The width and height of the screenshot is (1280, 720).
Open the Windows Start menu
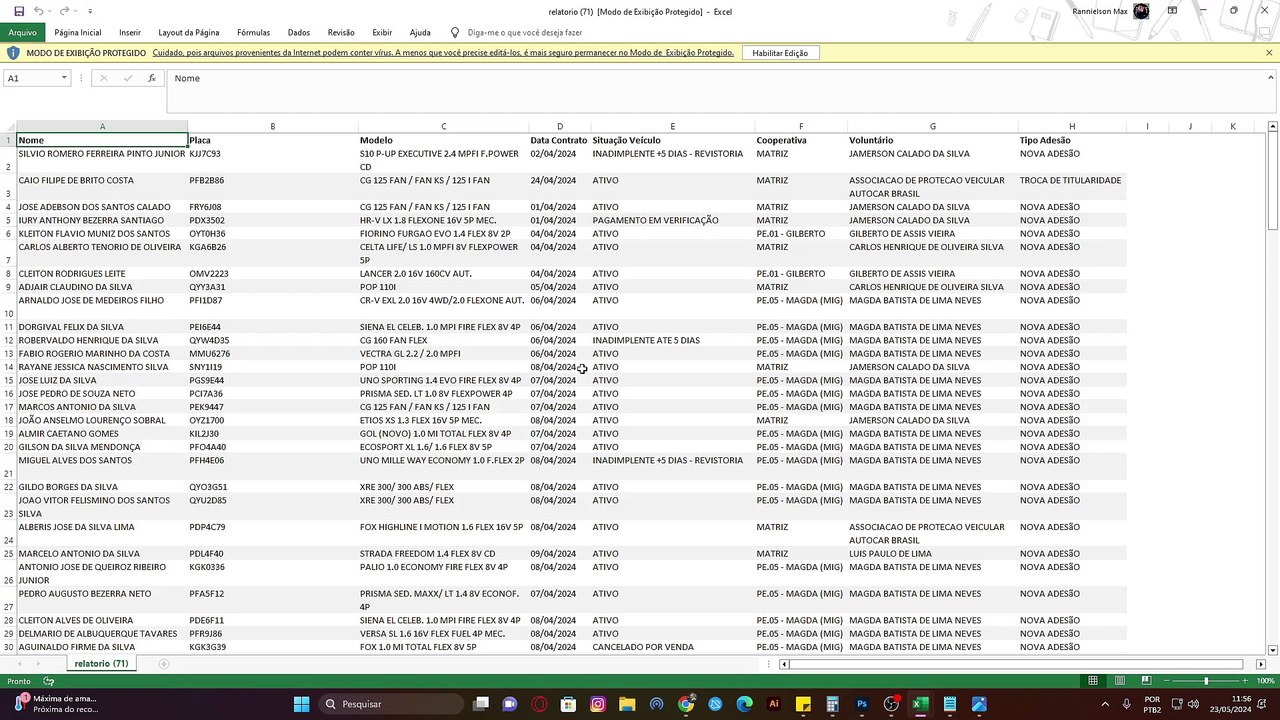pos(301,704)
